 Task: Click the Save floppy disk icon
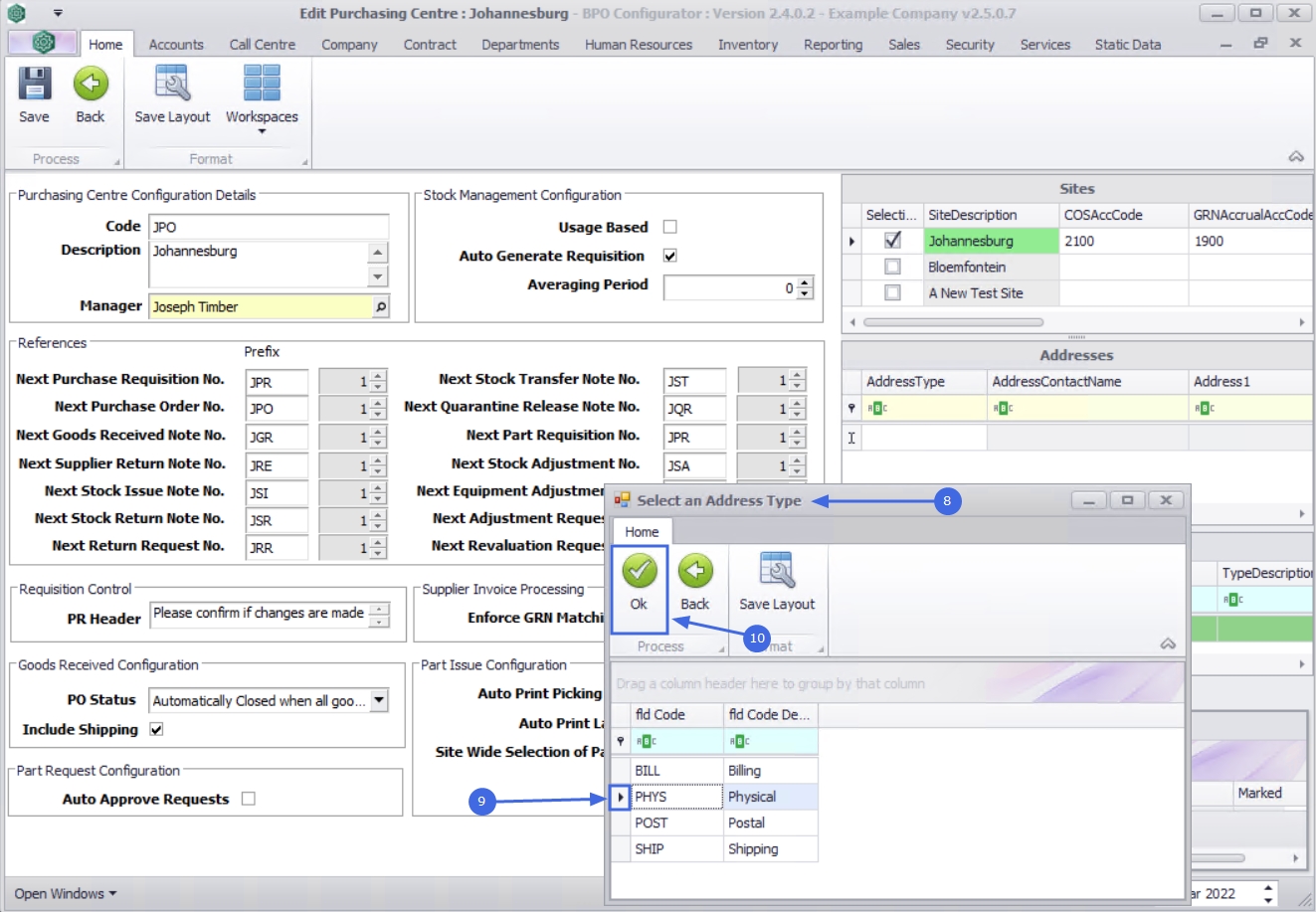34,85
